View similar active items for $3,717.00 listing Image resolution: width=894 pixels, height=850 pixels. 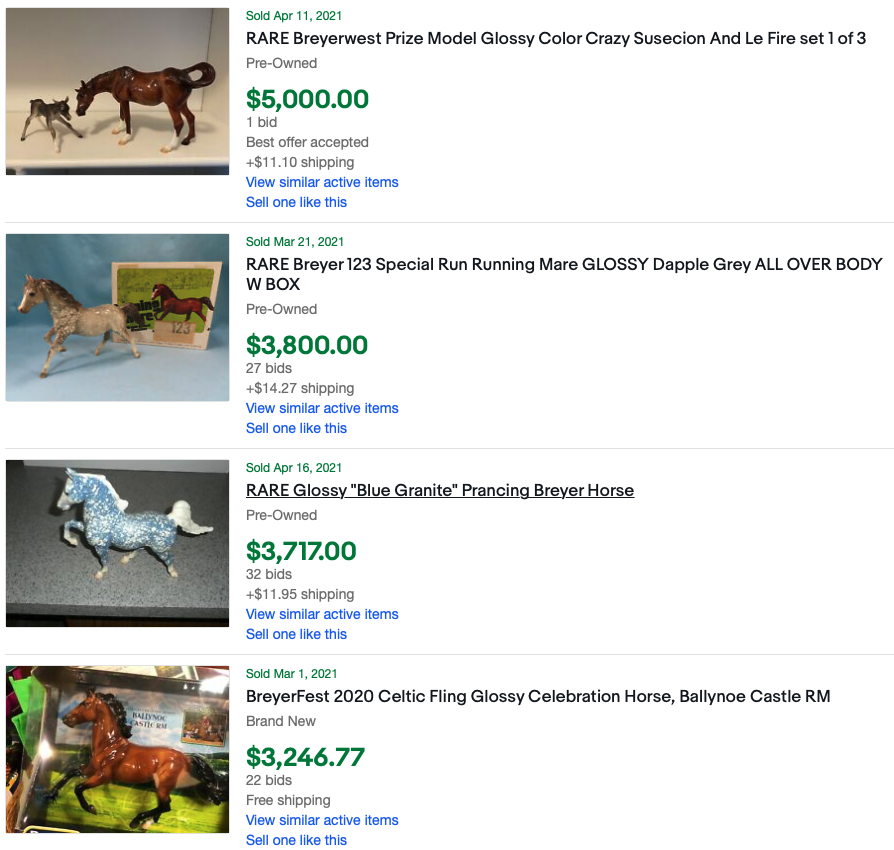322,614
